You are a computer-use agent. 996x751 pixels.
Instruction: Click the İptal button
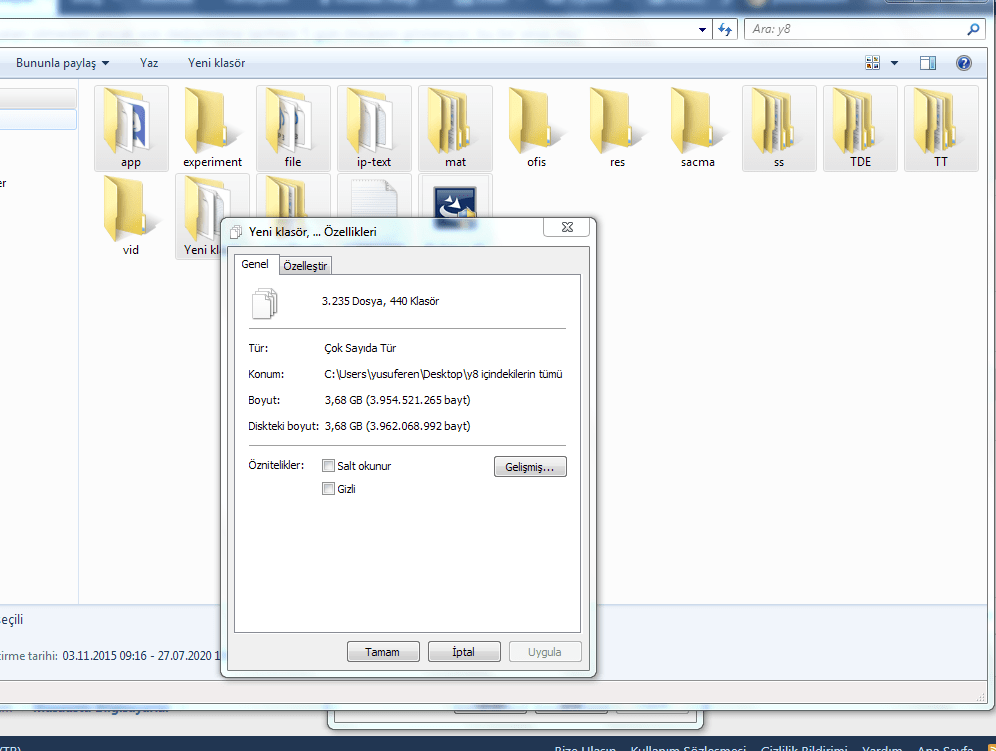click(464, 652)
